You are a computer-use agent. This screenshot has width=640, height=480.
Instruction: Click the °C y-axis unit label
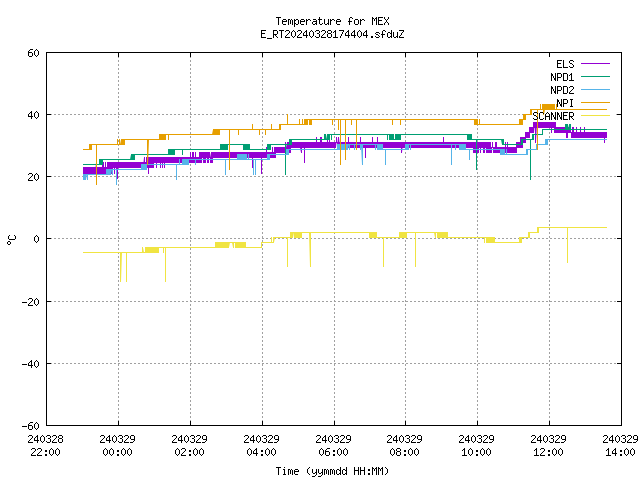[11, 240]
